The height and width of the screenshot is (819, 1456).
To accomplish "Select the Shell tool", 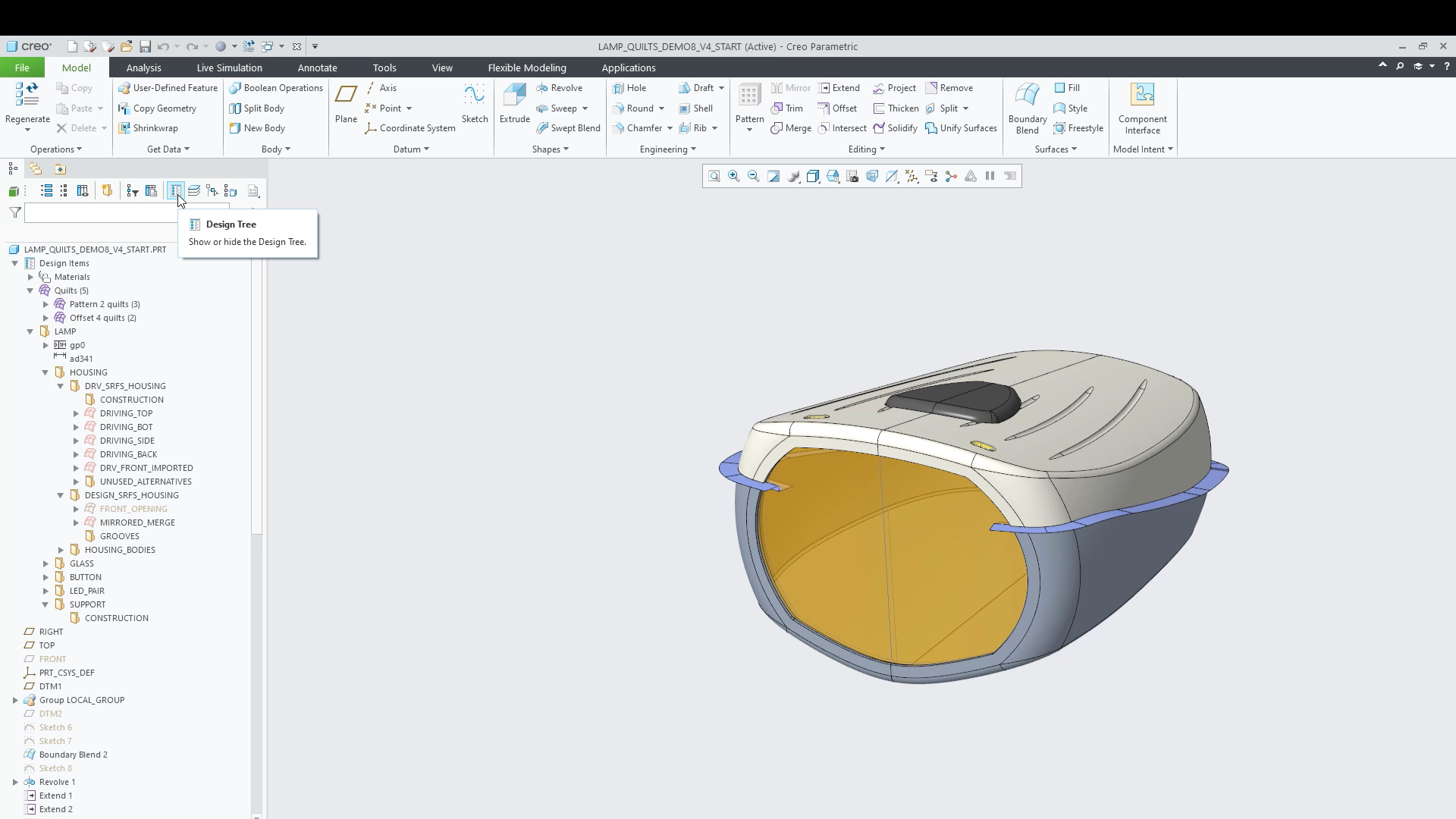I will [695, 108].
